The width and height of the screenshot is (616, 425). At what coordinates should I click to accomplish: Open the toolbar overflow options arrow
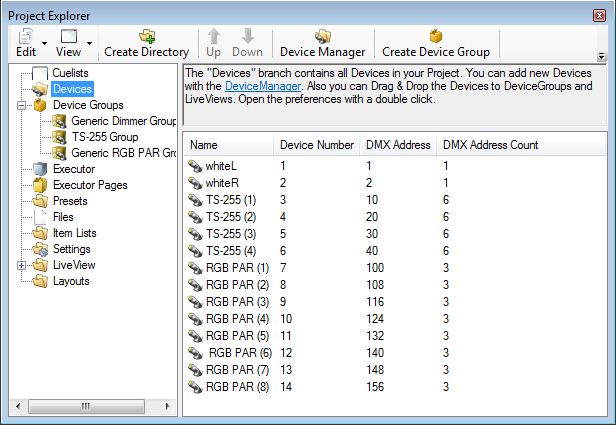click(x=601, y=57)
